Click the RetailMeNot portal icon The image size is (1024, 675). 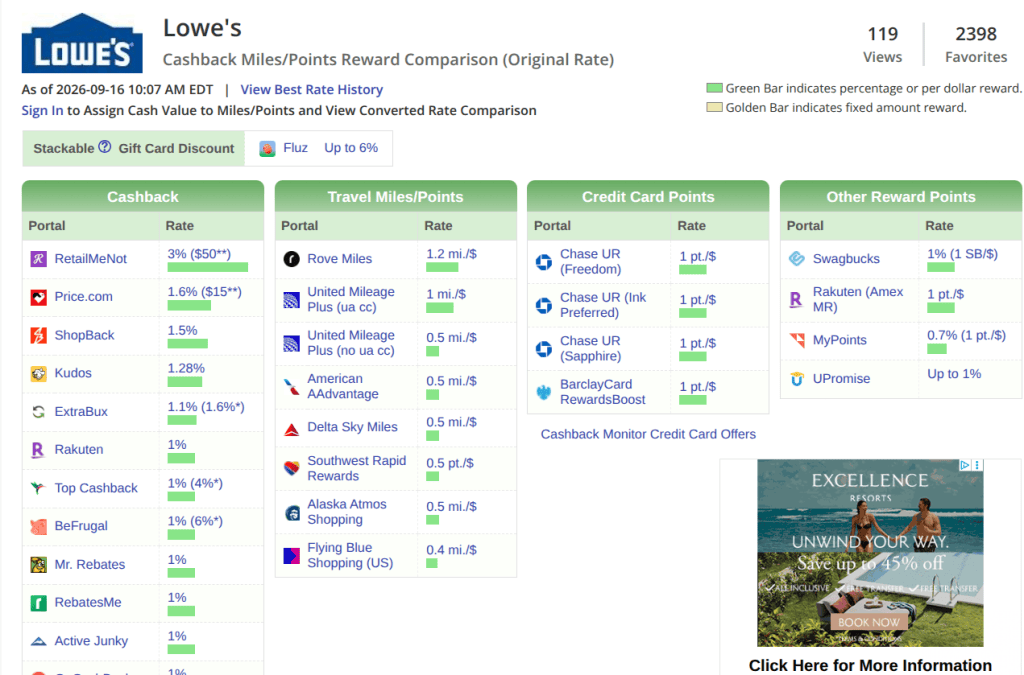coord(39,259)
